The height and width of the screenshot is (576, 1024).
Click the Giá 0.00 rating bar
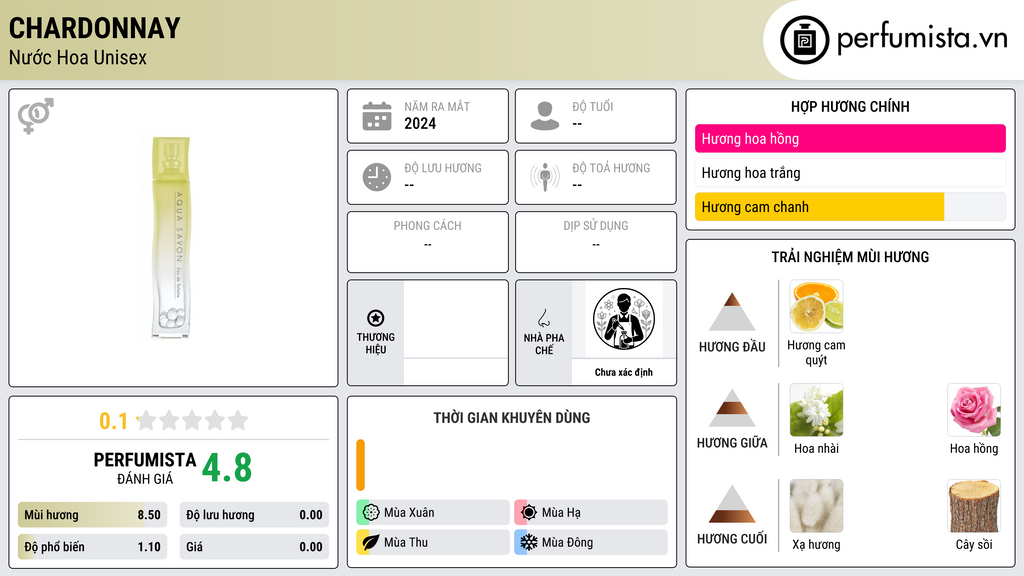point(254,547)
